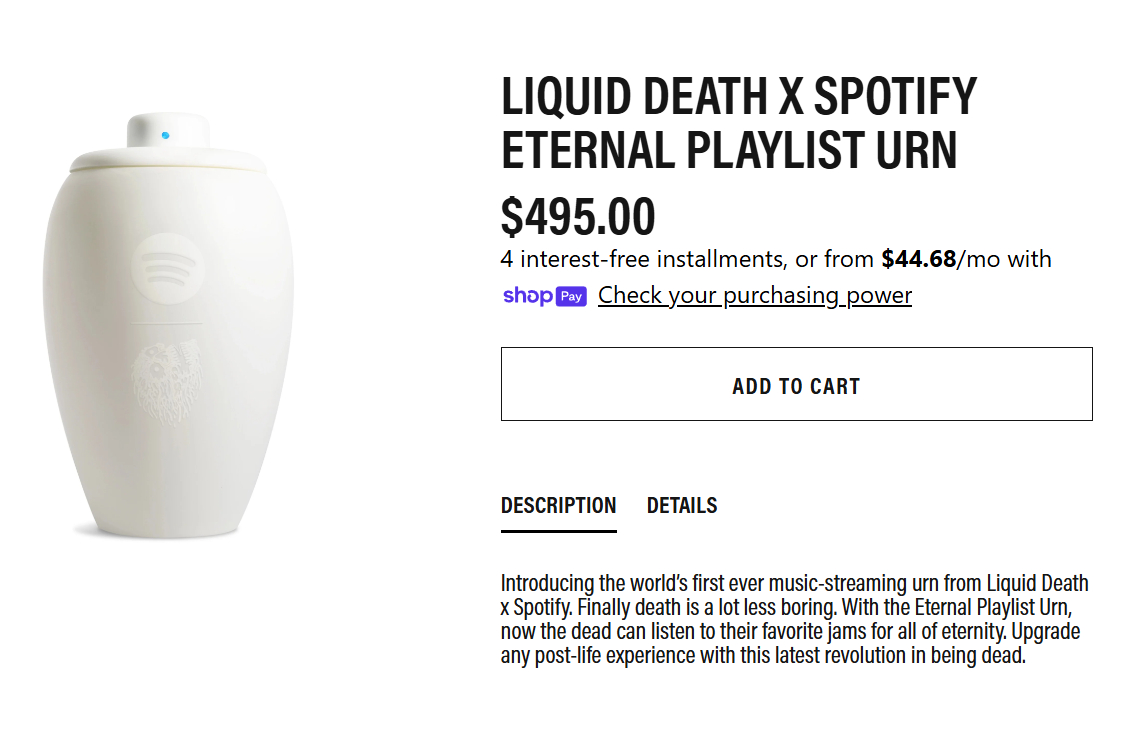The image size is (1148, 745).
Task: Click the word "Pay" in the purple badge
Action: pos(571,296)
